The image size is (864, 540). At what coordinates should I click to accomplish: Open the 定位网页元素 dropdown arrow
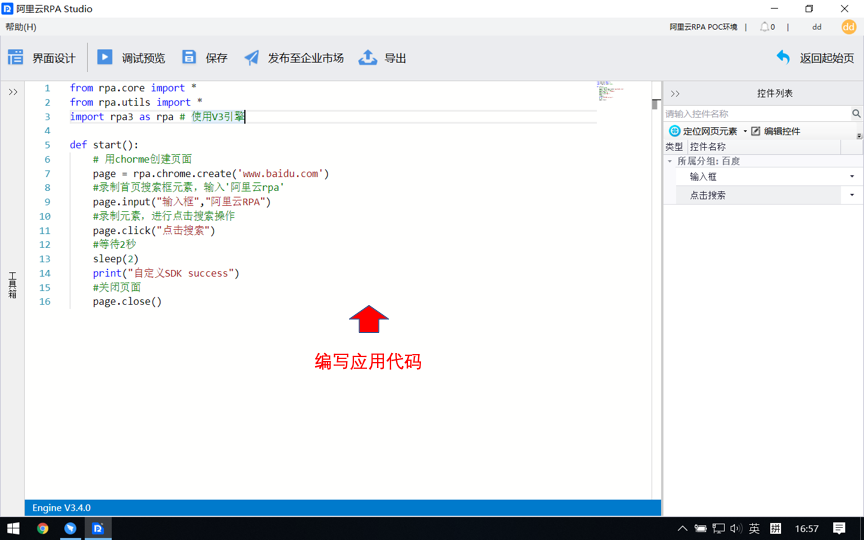pos(745,131)
